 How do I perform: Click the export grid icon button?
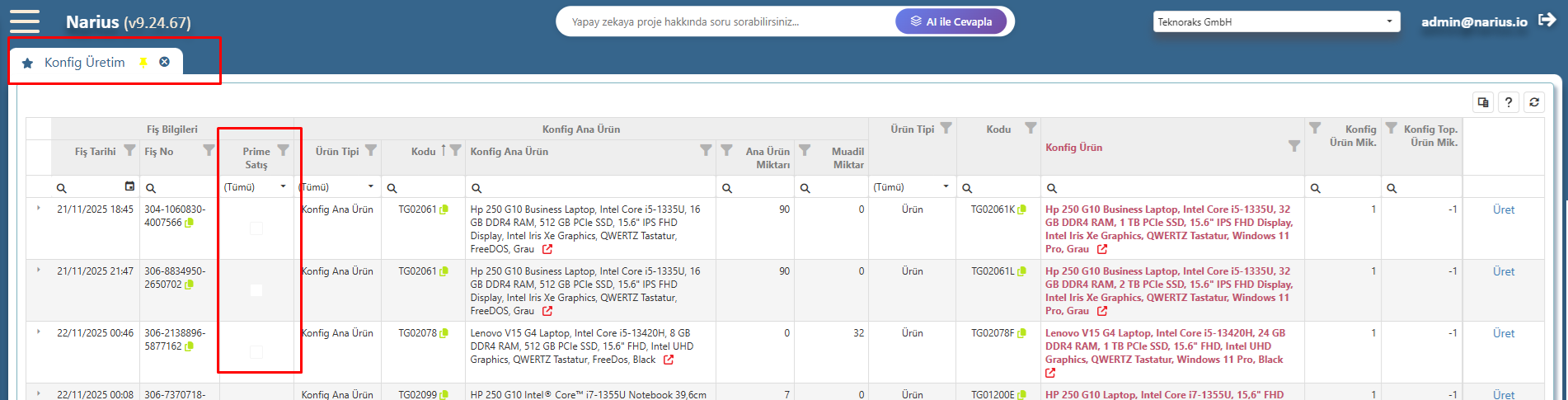(1483, 102)
